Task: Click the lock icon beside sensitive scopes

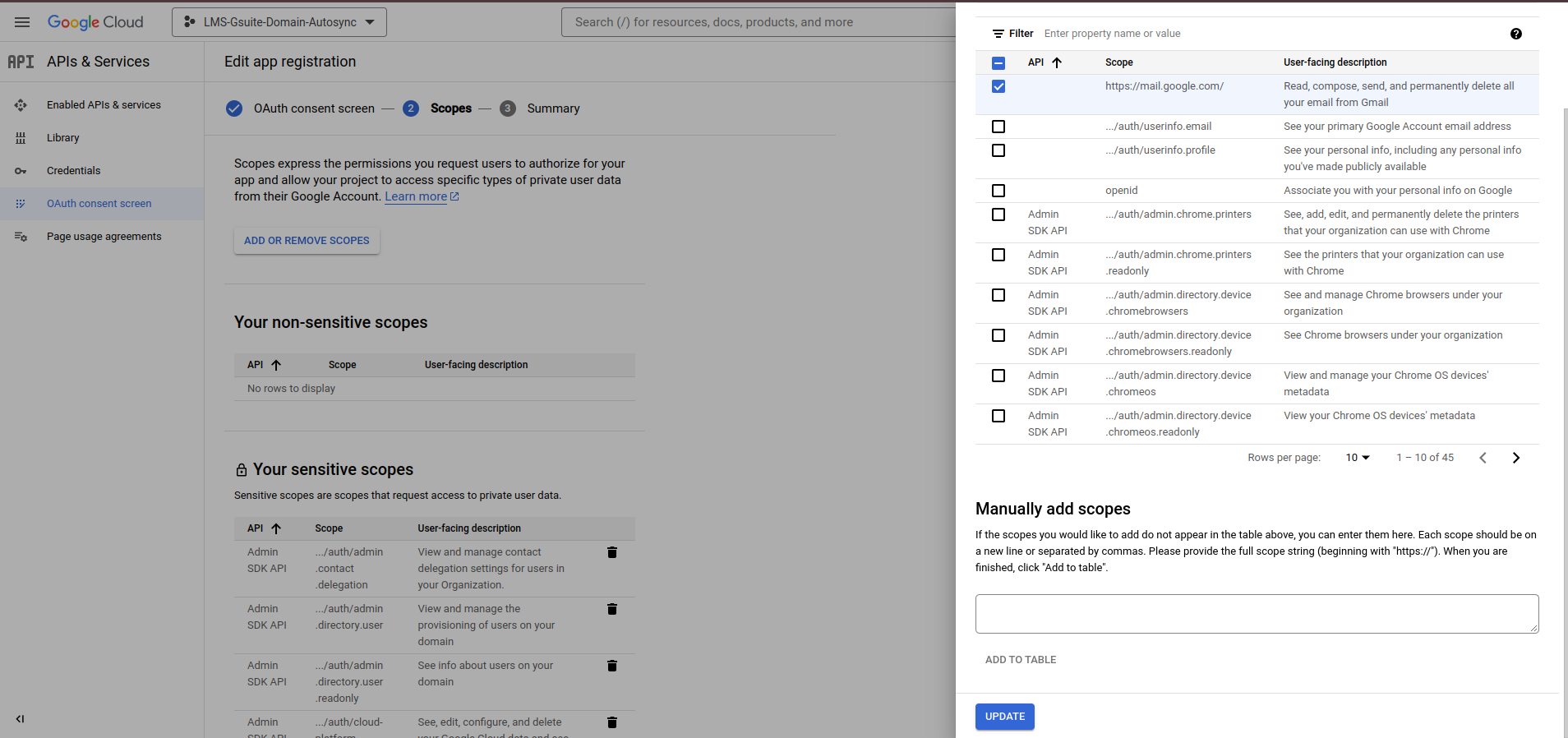Action: coord(242,470)
